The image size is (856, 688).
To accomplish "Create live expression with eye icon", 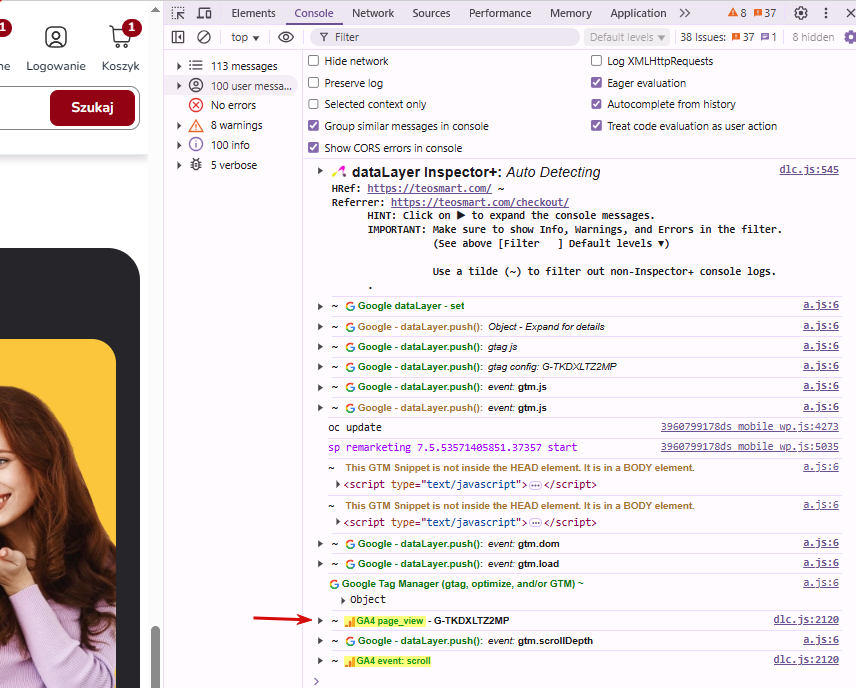I will click(286, 37).
